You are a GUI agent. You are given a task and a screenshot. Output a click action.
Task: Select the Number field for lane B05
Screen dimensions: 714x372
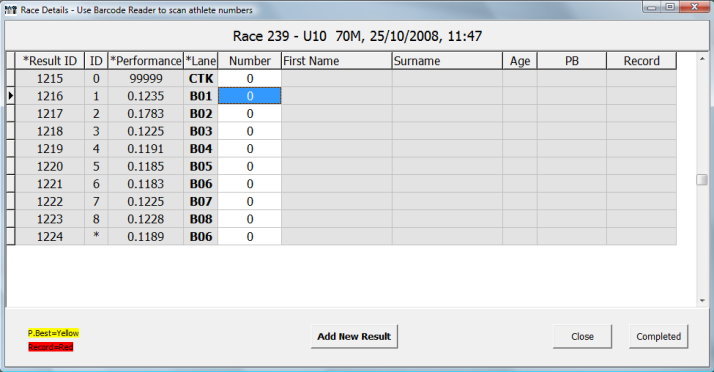250,166
